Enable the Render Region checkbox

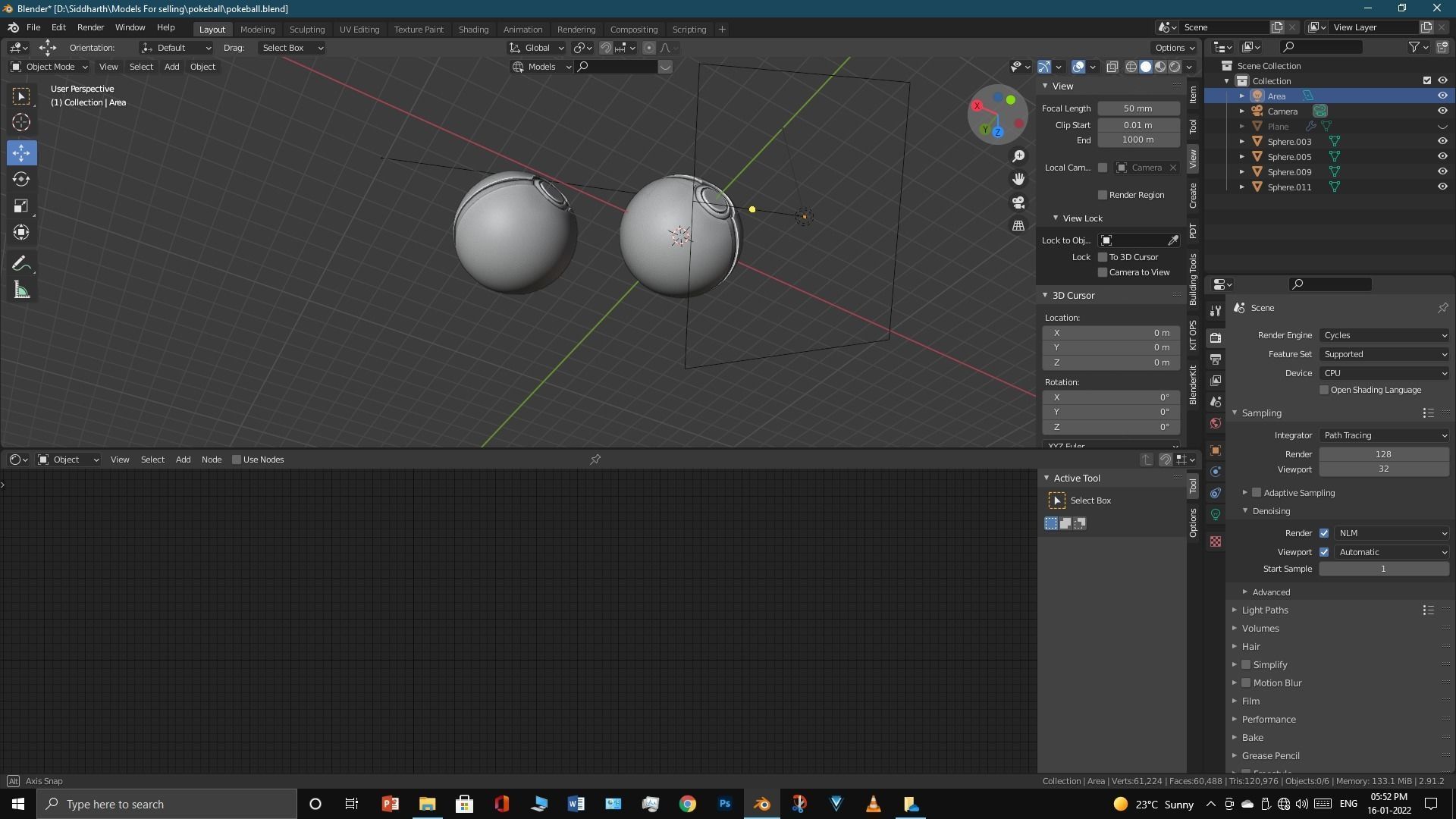(x=1103, y=195)
